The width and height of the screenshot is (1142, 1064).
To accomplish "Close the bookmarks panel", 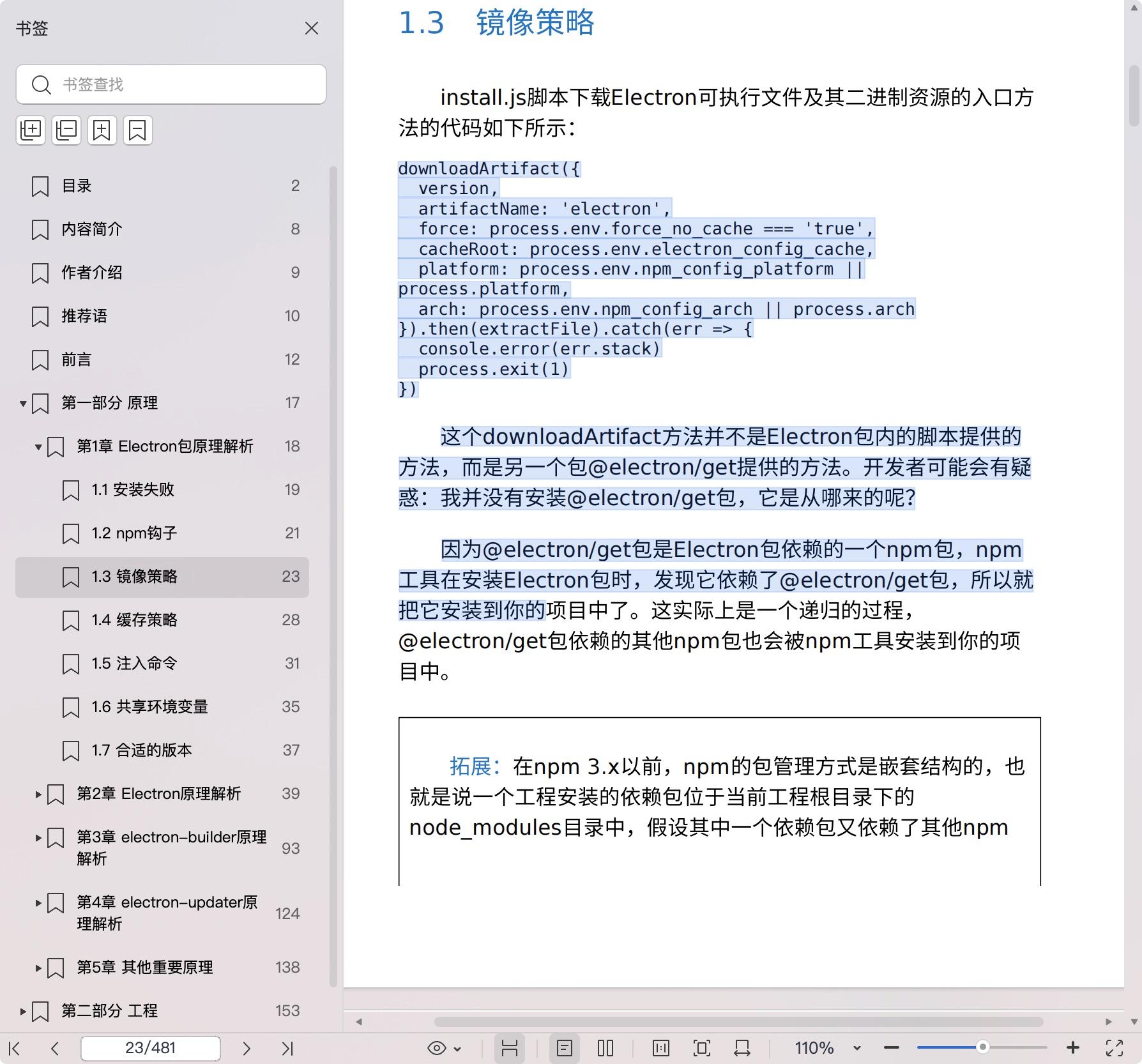I will [x=312, y=28].
